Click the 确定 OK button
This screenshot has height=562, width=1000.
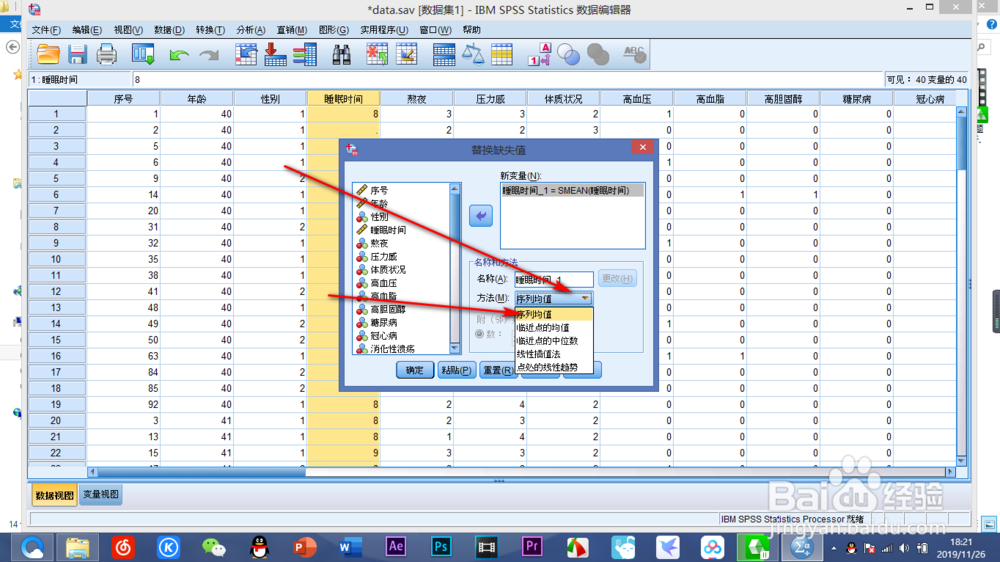(415, 370)
